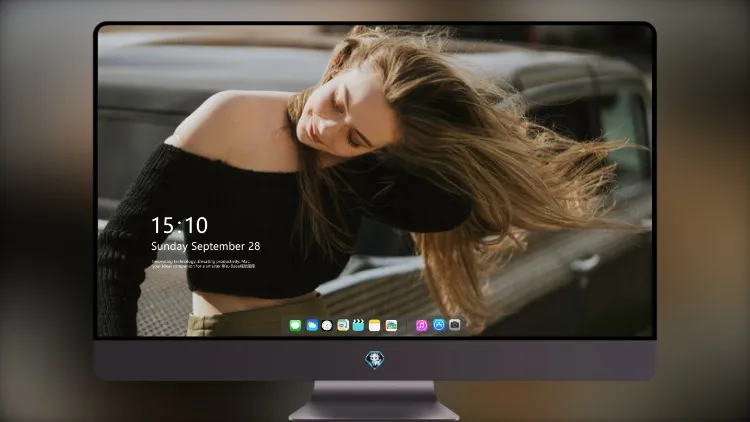Open the green Messages app in dock
Image resolution: width=750 pixels, height=422 pixels.
click(295, 325)
